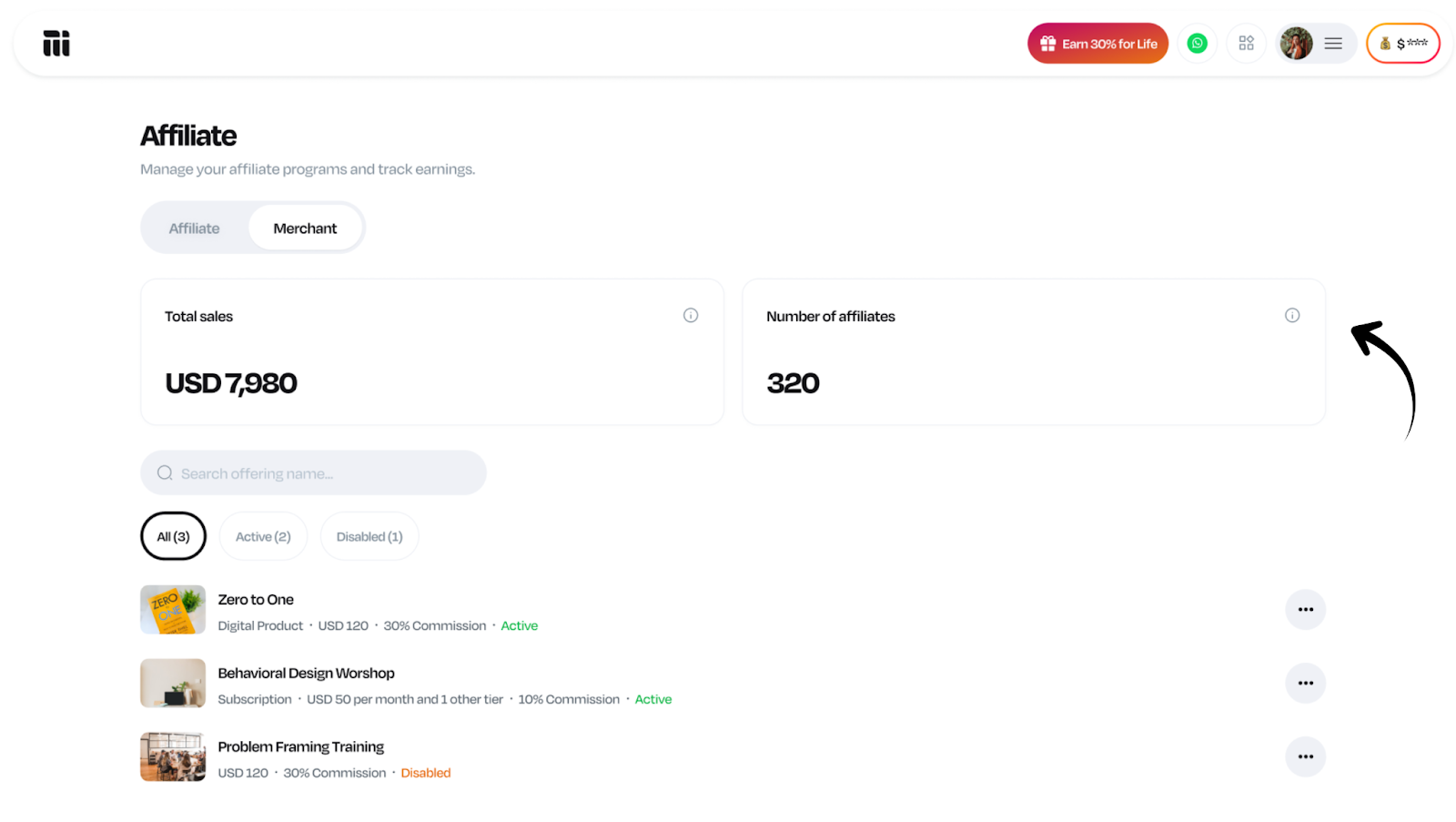Filter by Active (2) offerings
Screen dimensions: 1456x822
[263, 537]
